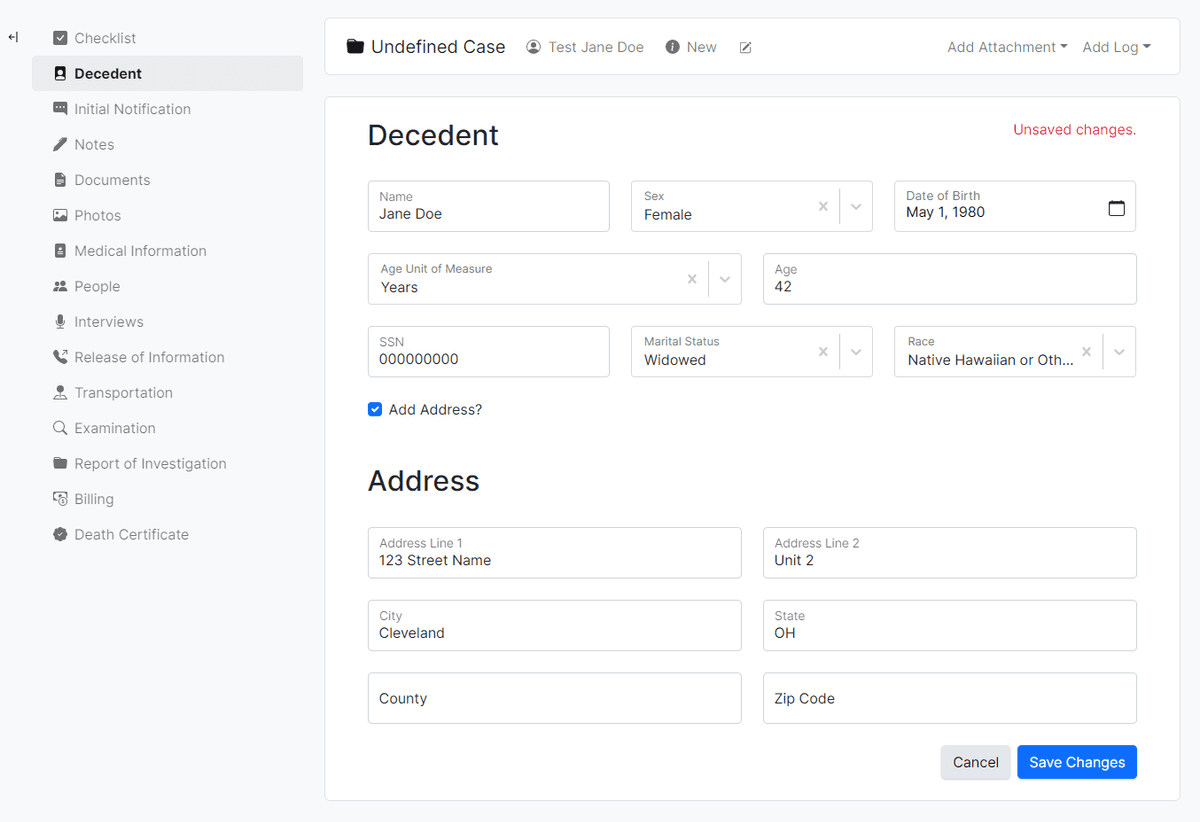Clear the Sex field with its X button
Screen dimensions: 1200x822
823,206
